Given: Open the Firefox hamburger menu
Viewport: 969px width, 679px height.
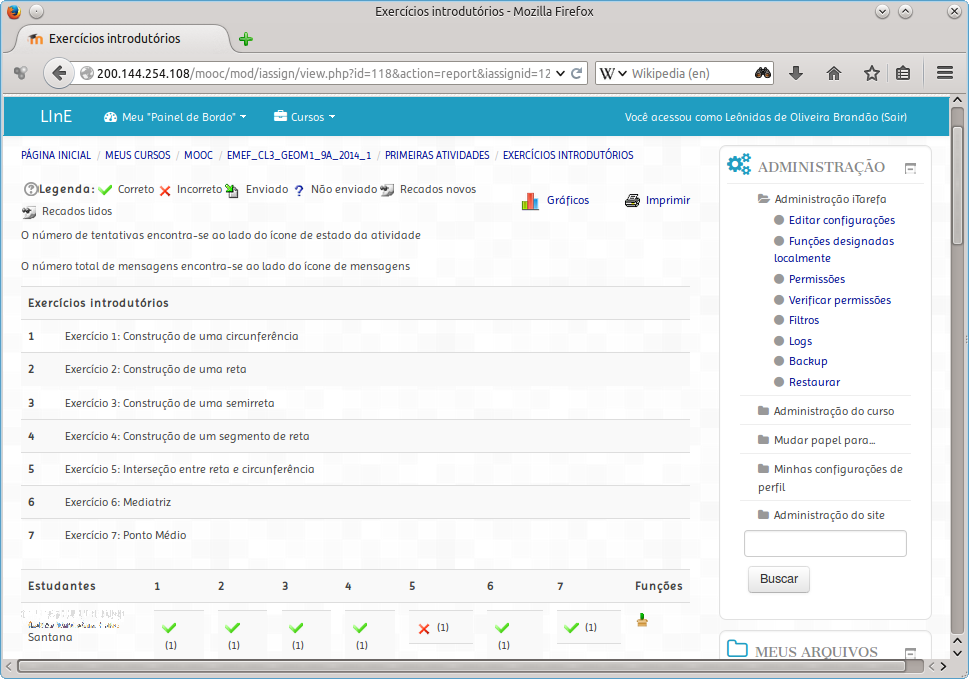Looking at the screenshot, I should [x=945, y=73].
